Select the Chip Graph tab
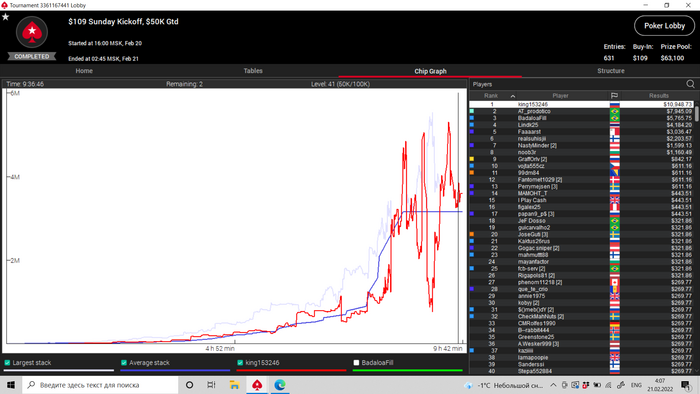This screenshot has height=394, width=700. 430,71
